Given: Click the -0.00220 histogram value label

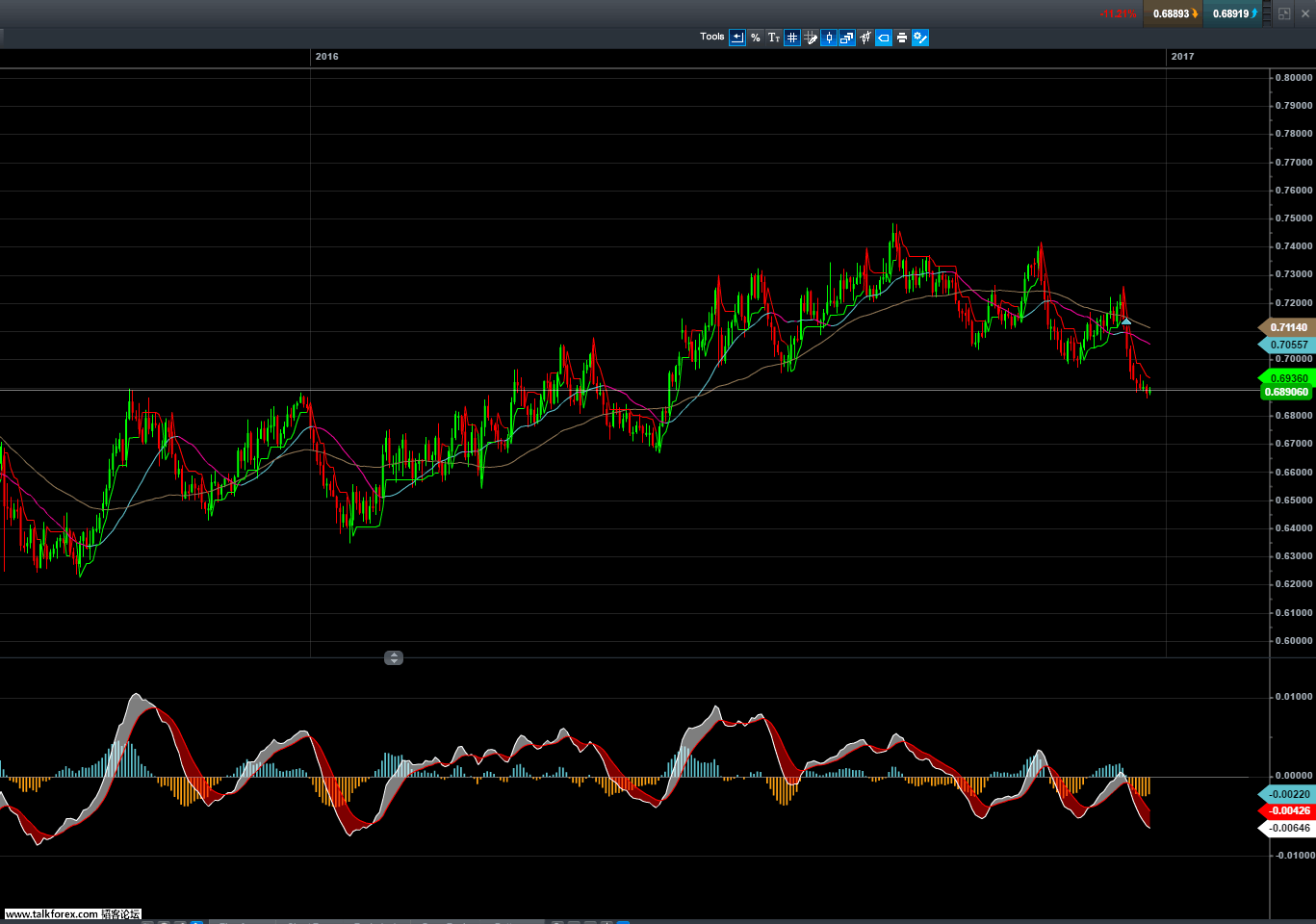Looking at the screenshot, I should (x=1288, y=794).
